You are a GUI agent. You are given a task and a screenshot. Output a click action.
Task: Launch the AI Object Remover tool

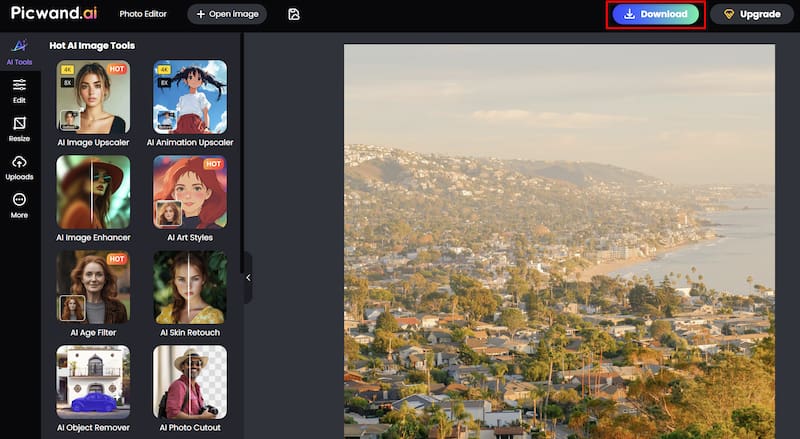click(x=93, y=382)
